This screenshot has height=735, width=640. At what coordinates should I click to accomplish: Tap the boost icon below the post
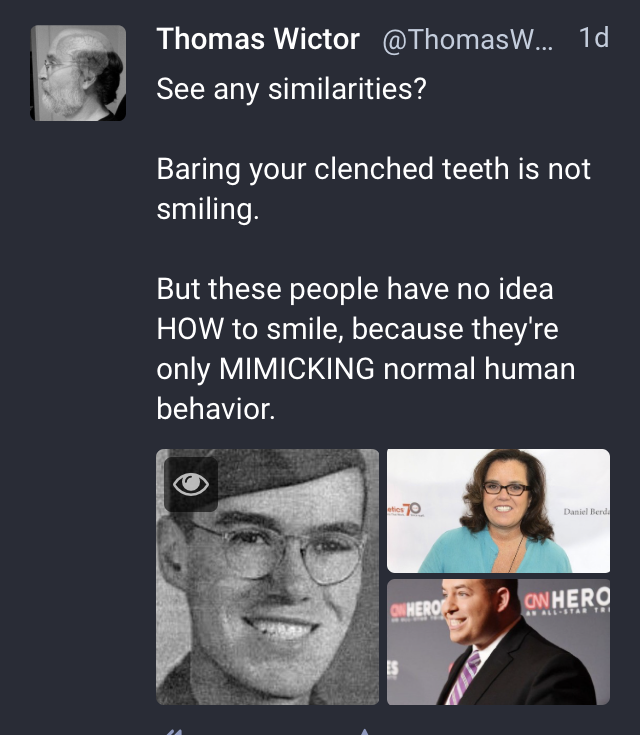364,732
